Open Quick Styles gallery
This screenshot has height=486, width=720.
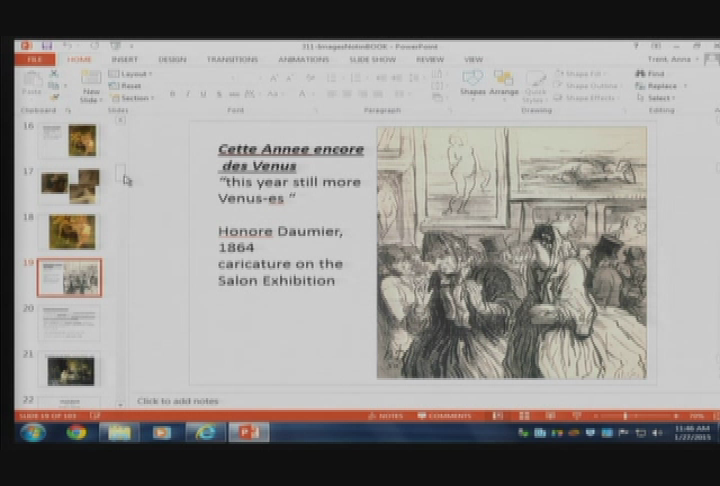pos(535,86)
